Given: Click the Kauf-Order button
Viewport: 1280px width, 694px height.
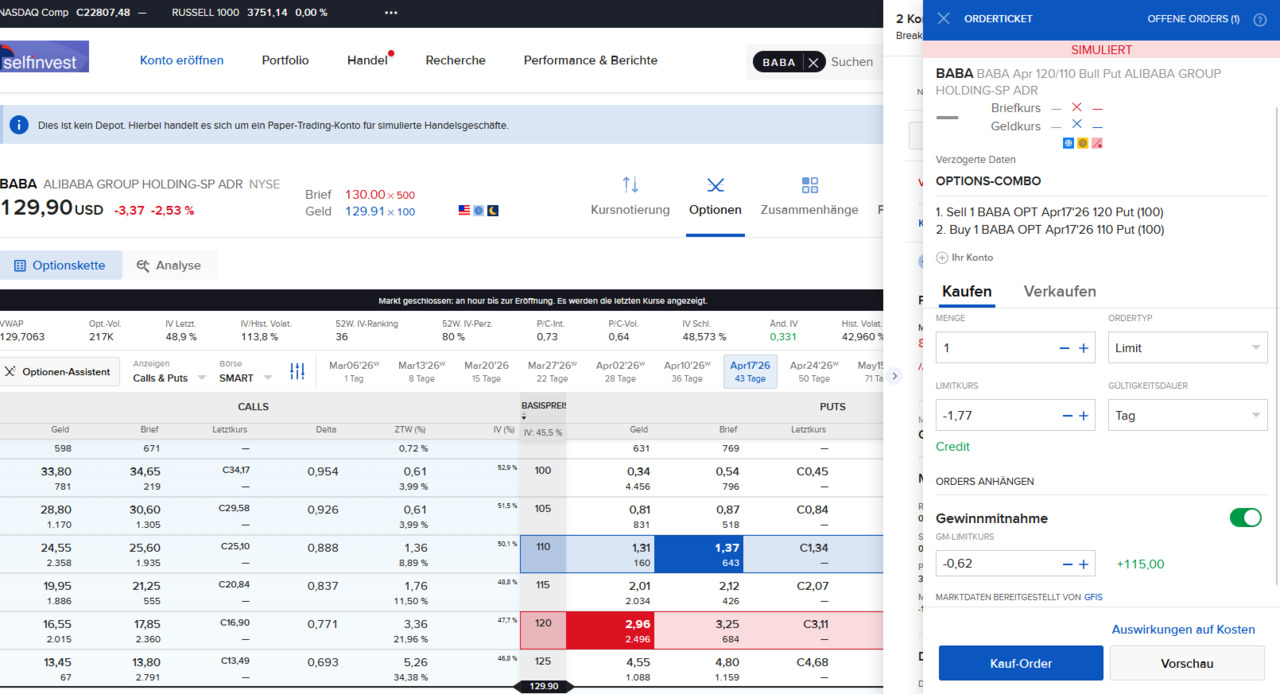Looking at the screenshot, I should point(1020,663).
